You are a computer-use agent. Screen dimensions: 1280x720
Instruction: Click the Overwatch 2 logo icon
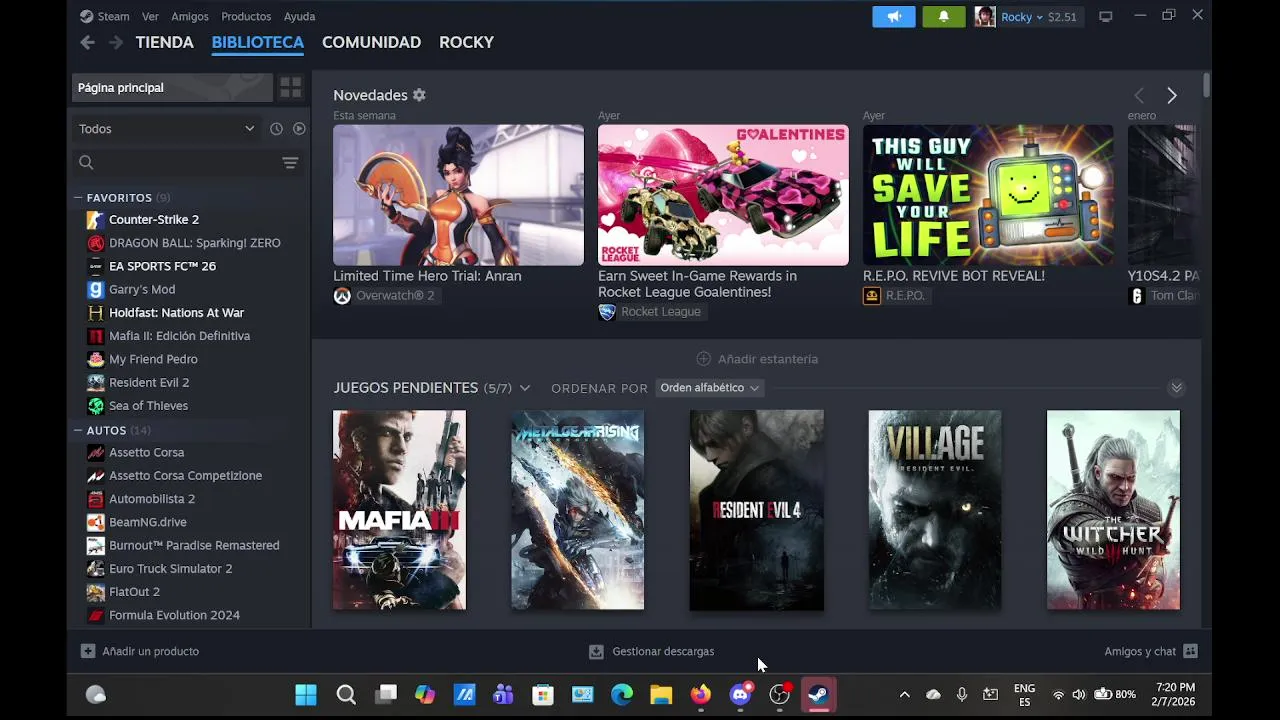[x=342, y=296]
